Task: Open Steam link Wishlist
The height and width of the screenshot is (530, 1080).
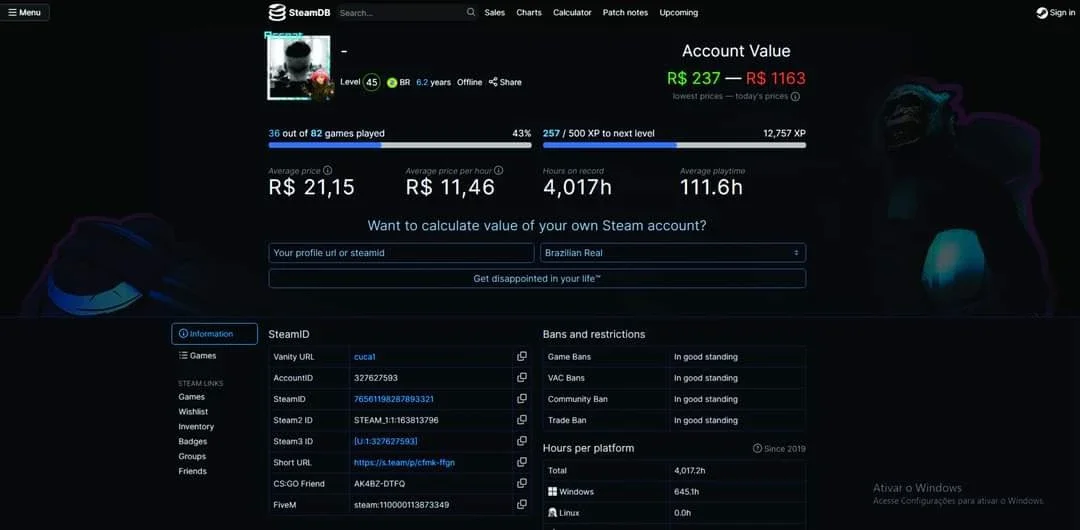Action: pos(193,411)
